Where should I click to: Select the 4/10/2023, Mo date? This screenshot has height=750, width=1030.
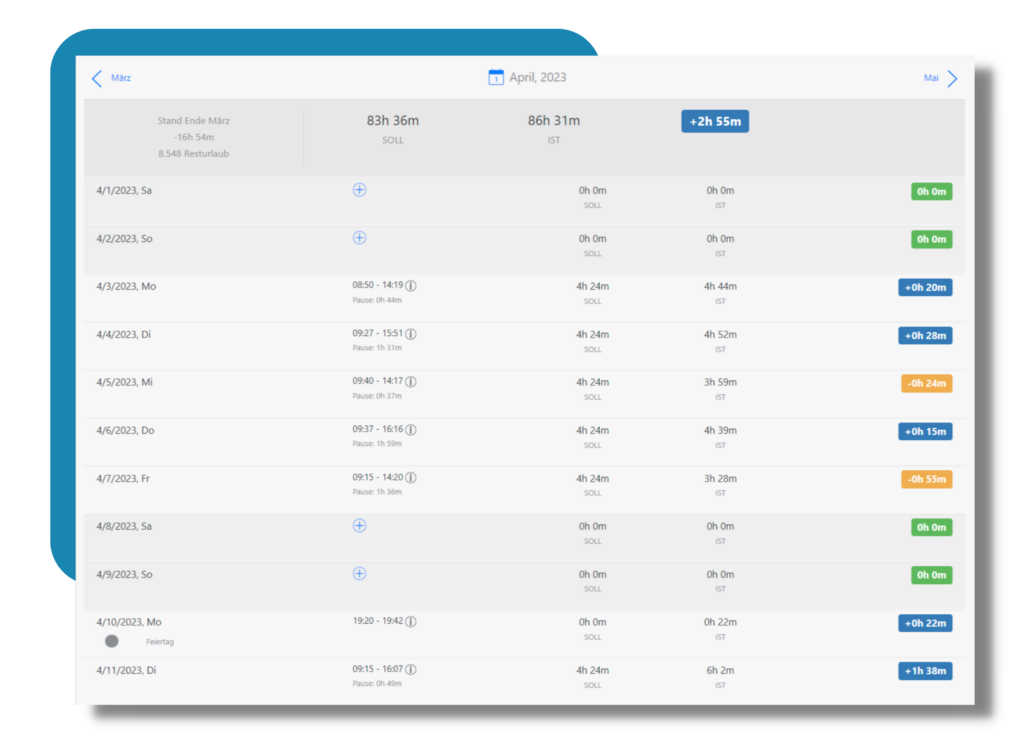129,622
